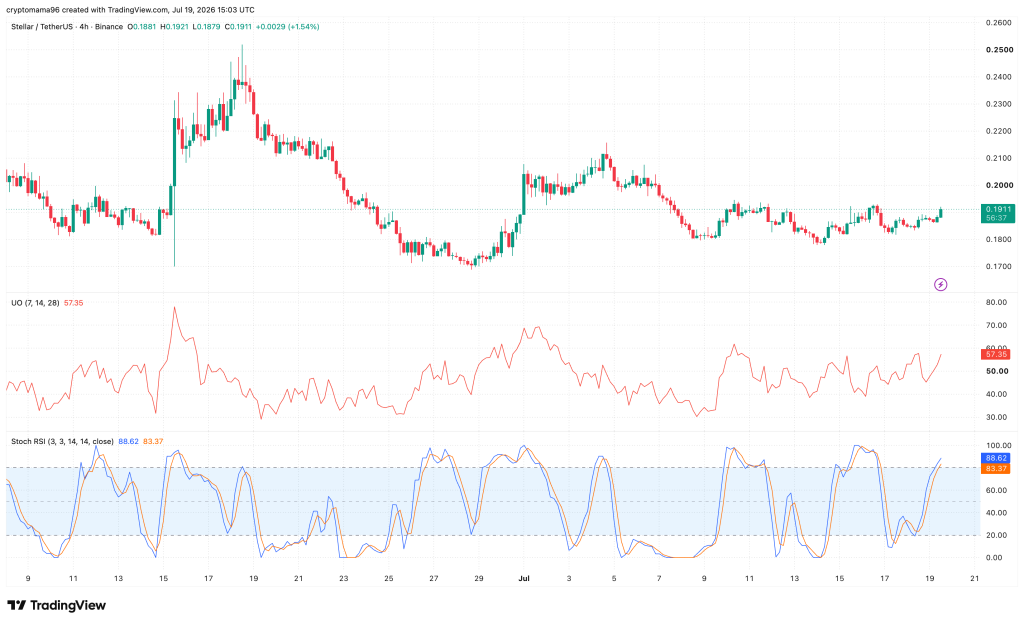The image size is (1024, 624).
Task: Click the 25 date label on time axis
Action: point(389,578)
